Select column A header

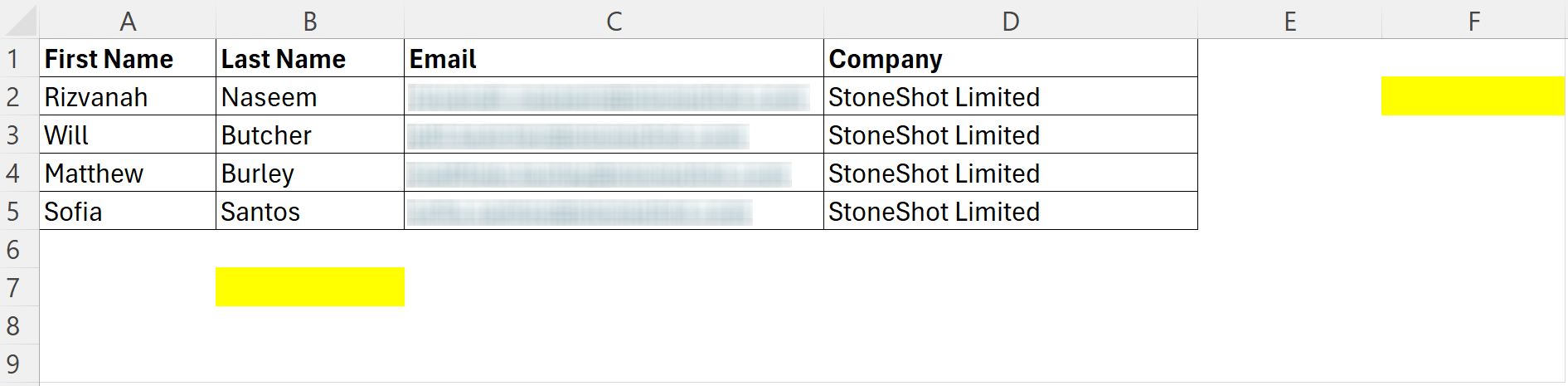click(x=128, y=21)
